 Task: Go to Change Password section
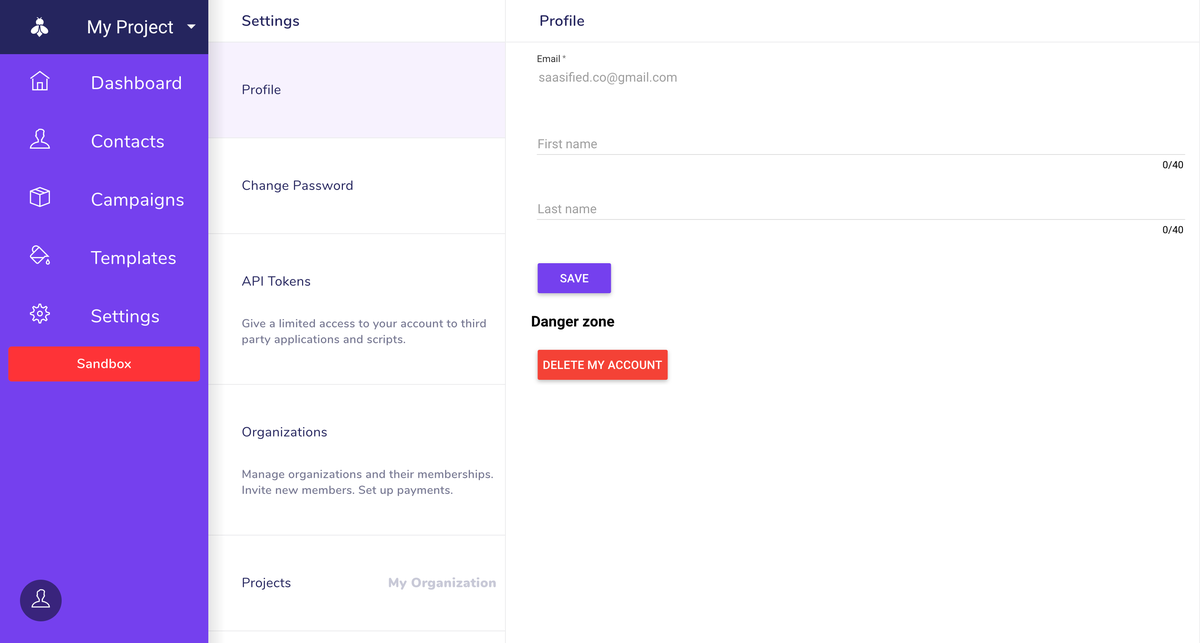297,185
